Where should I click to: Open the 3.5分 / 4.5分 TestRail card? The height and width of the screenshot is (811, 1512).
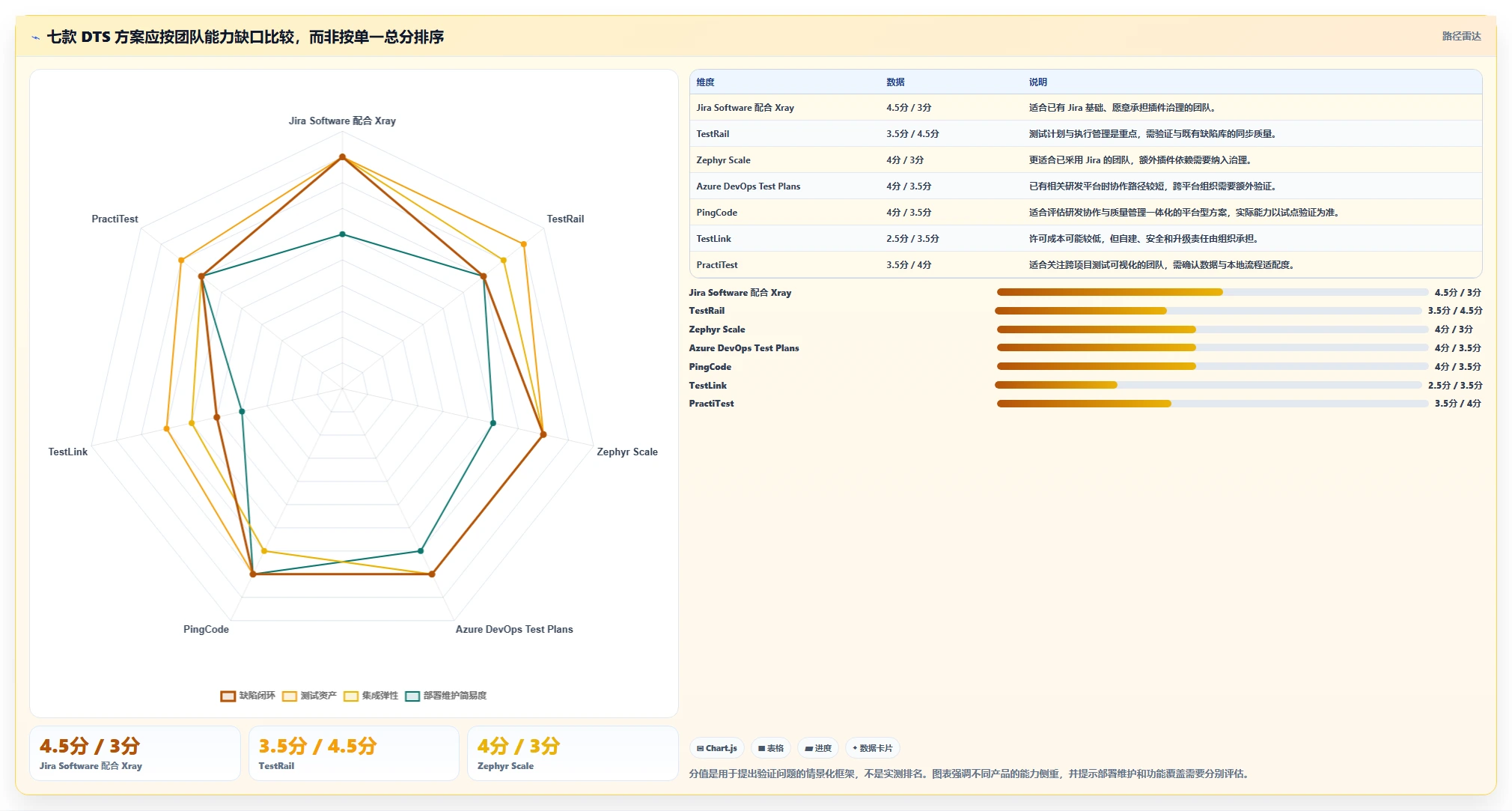[x=353, y=753]
